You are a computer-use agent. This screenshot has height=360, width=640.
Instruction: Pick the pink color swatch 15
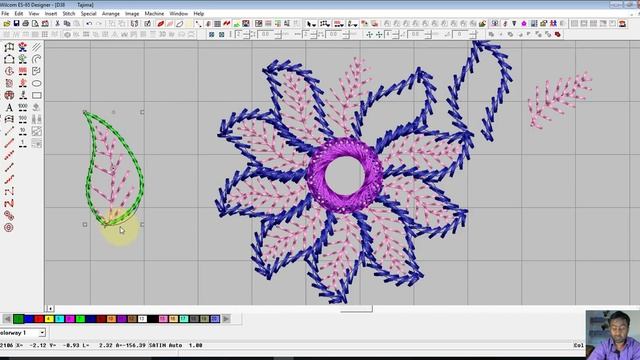[x=163, y=319]
